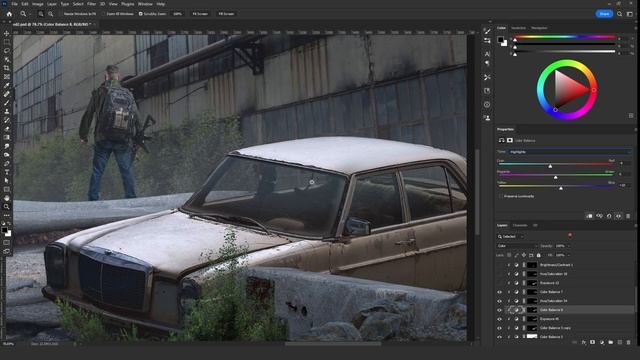Select the Type tool
Image resolution: width=640 pixels, height=360 pixels.
coord(7,172)
